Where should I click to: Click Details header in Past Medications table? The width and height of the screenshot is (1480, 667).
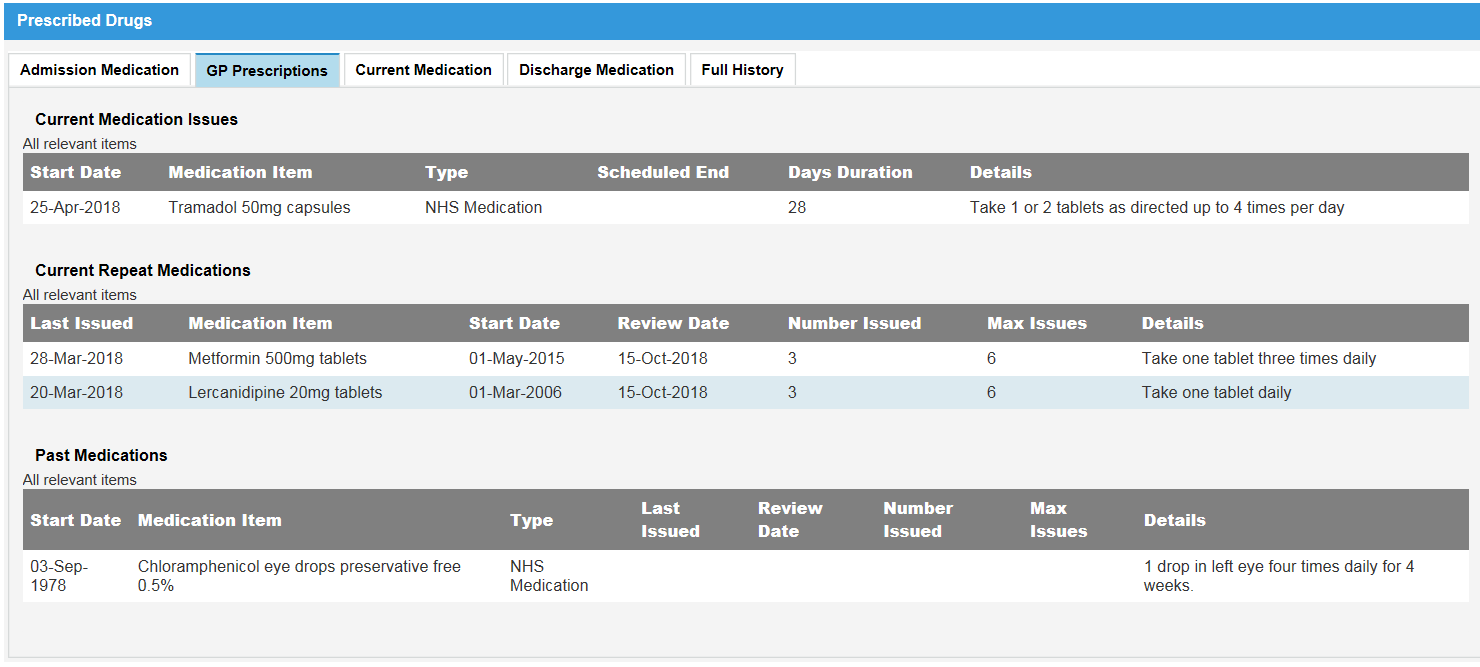[1175, 520]
